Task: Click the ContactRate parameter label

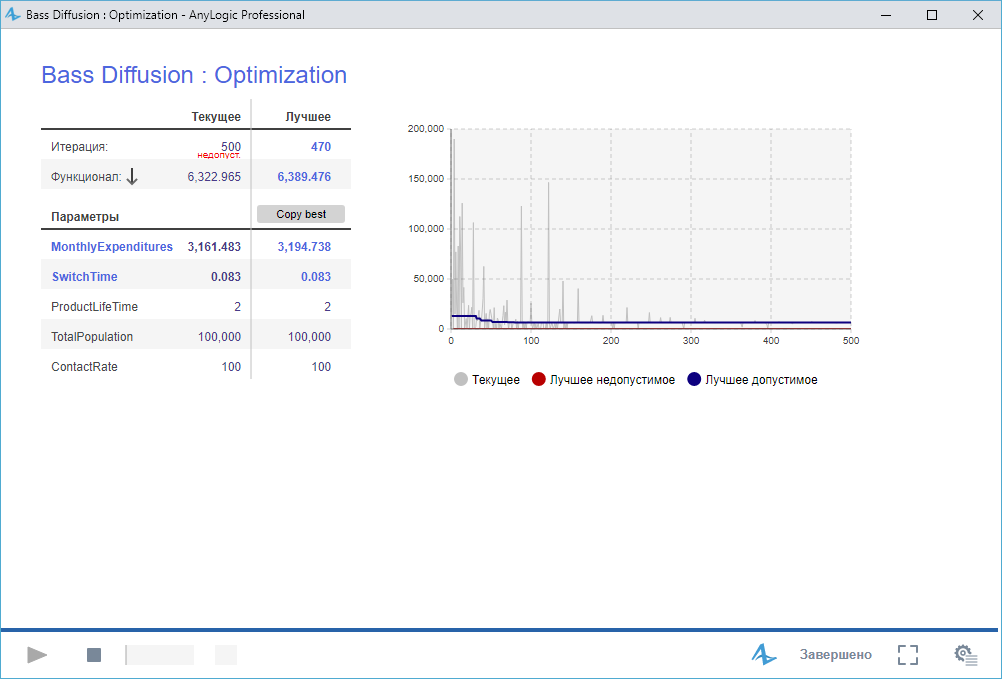Action: point(84,367)
